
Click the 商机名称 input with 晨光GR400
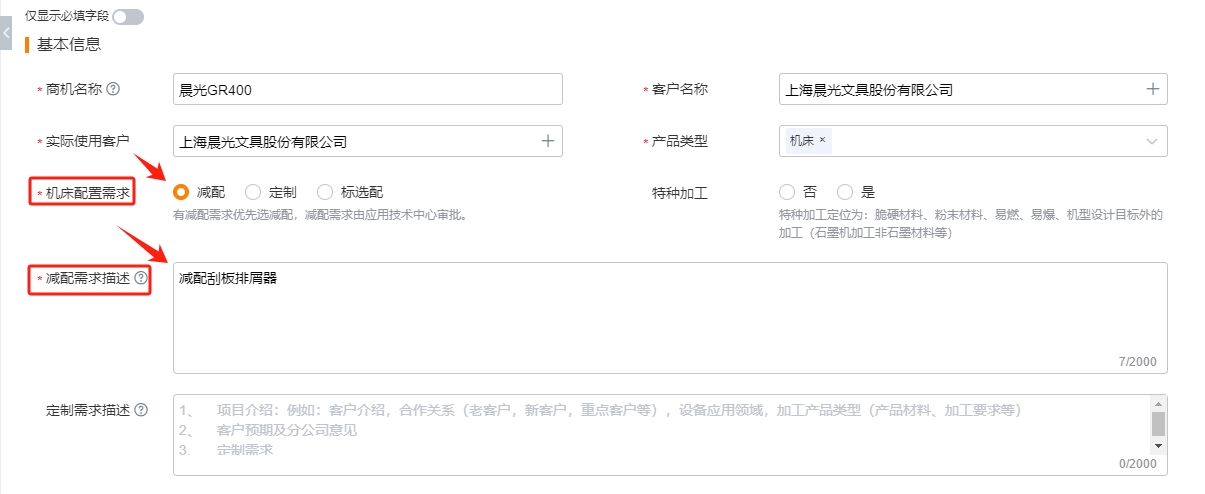click(368, 89)
